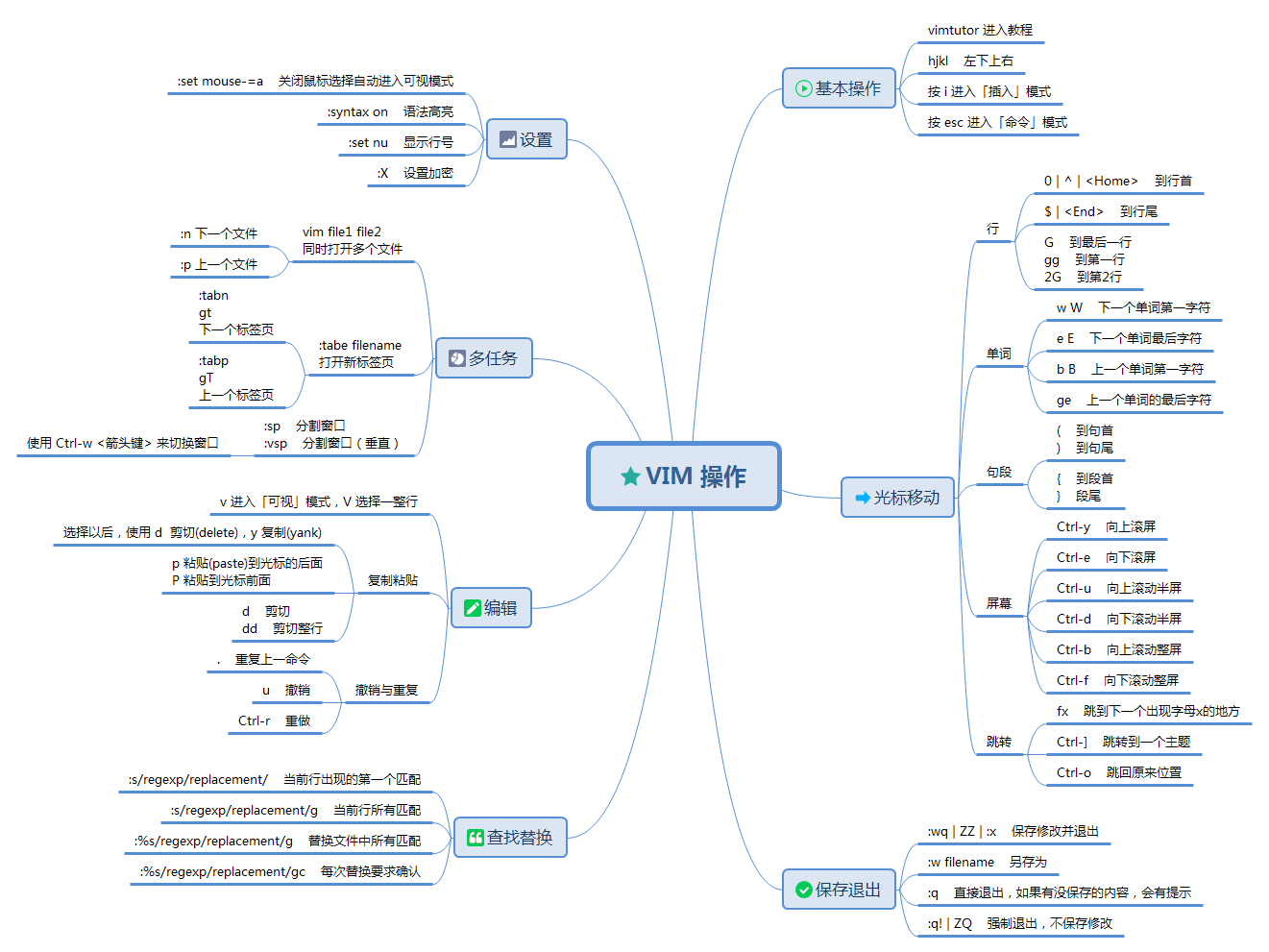This screenshot has width=1269, height=952.
Task: Select the Ctrl-o 跳回原来位置 entry
Action: [x=1119, y=772]
